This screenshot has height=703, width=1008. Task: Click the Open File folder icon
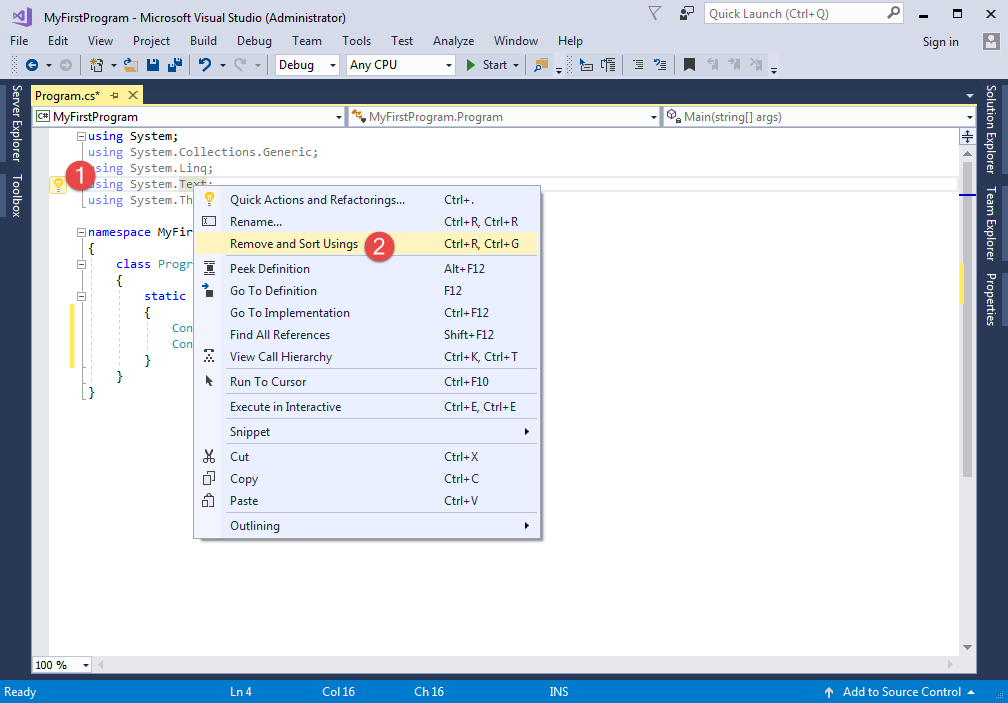tap(131, 65)
